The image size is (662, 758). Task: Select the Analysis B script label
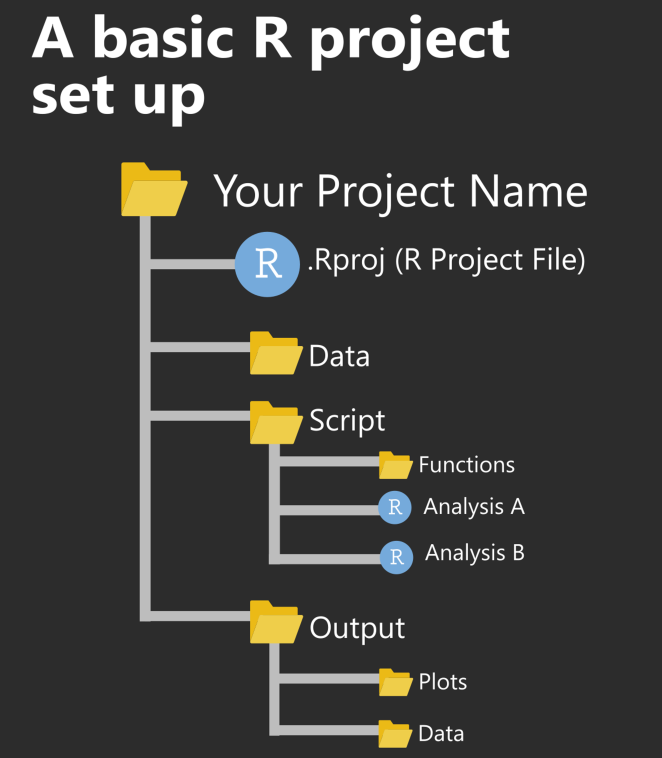[x=475, y=552]
